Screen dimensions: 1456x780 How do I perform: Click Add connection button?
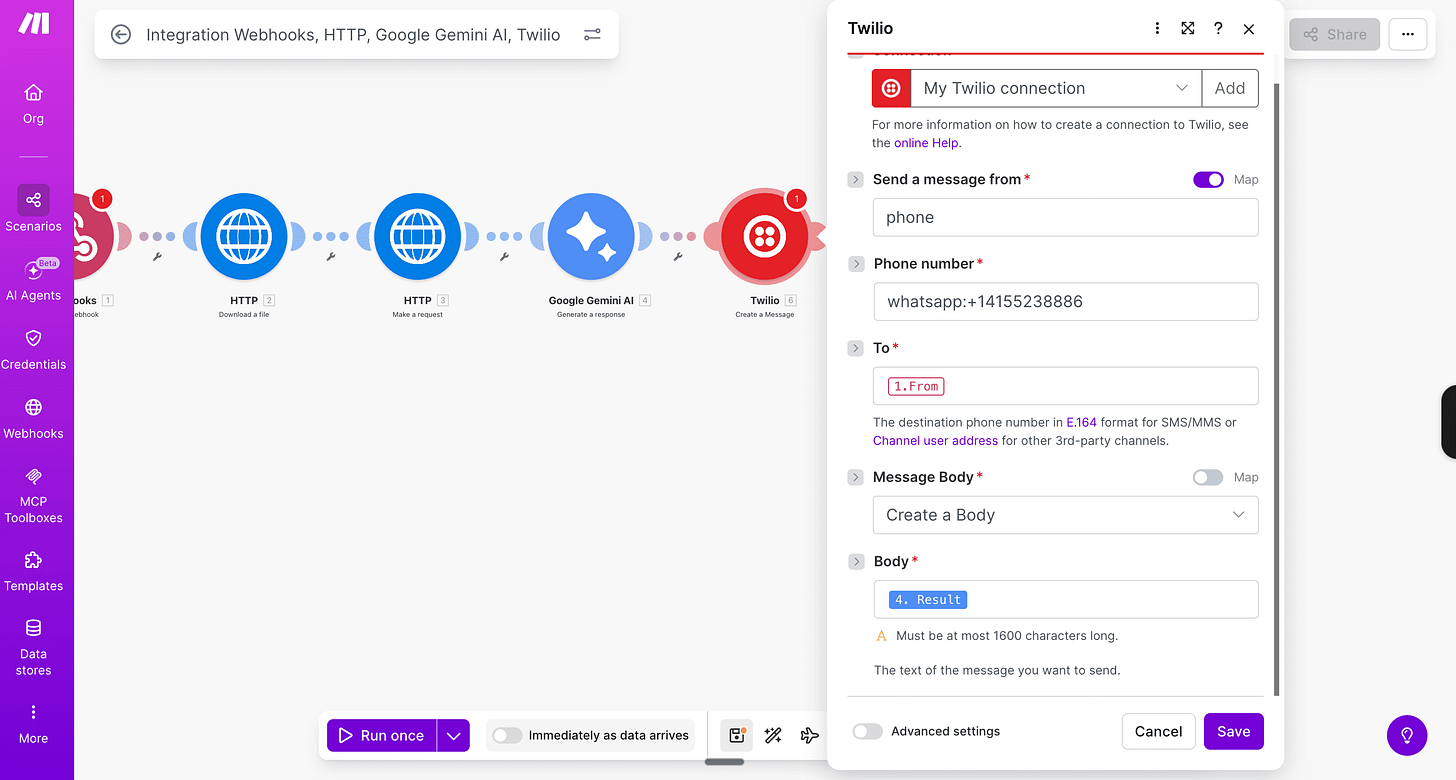(x=1230, y=88)
